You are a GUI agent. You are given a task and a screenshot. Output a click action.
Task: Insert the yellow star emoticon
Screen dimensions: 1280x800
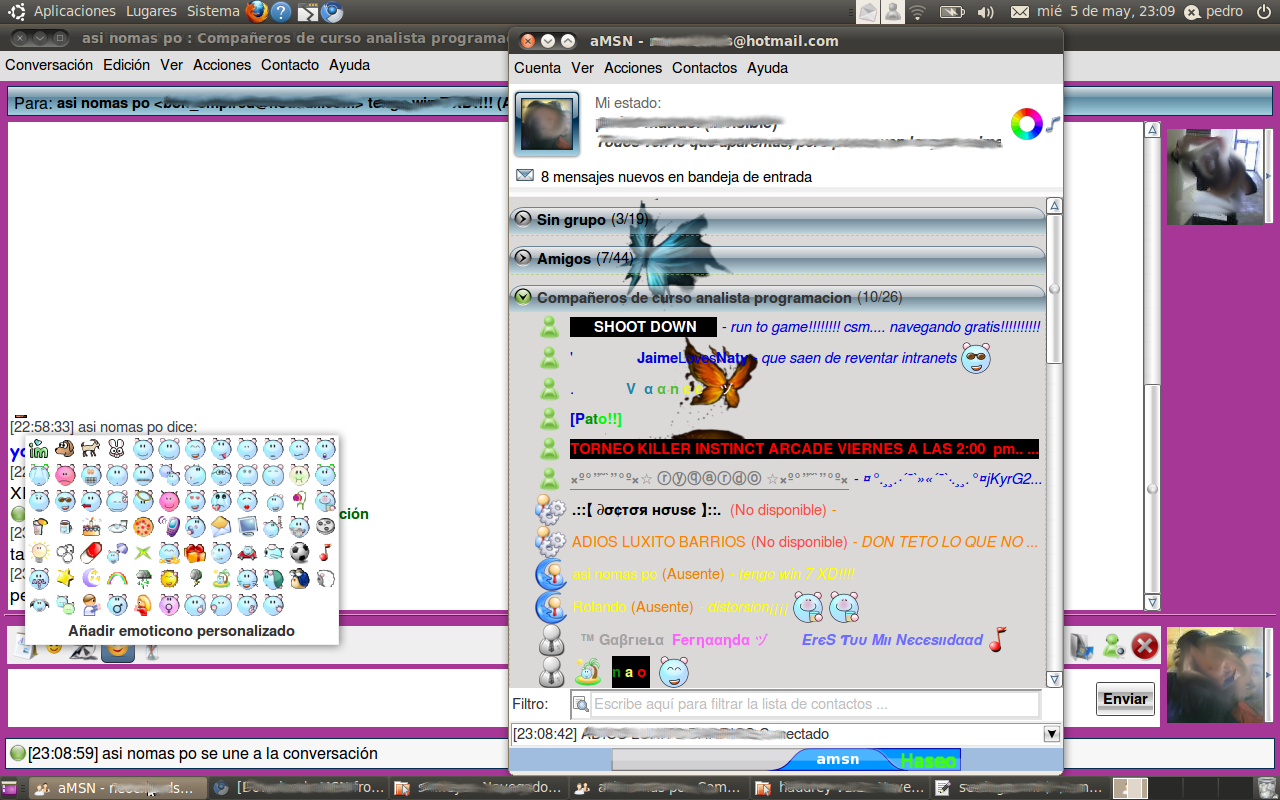pos(65,579)
